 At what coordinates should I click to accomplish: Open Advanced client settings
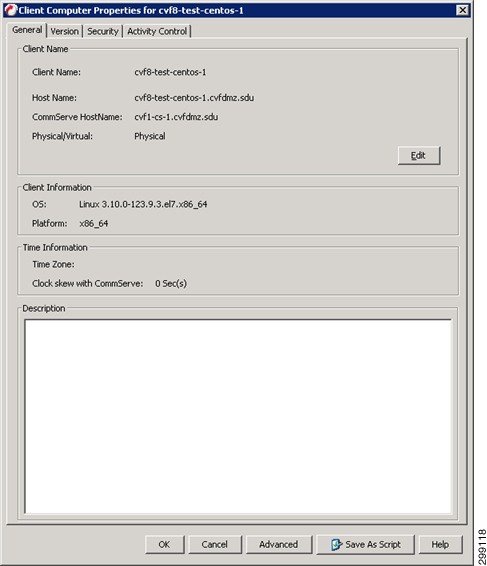coord(279,544)
